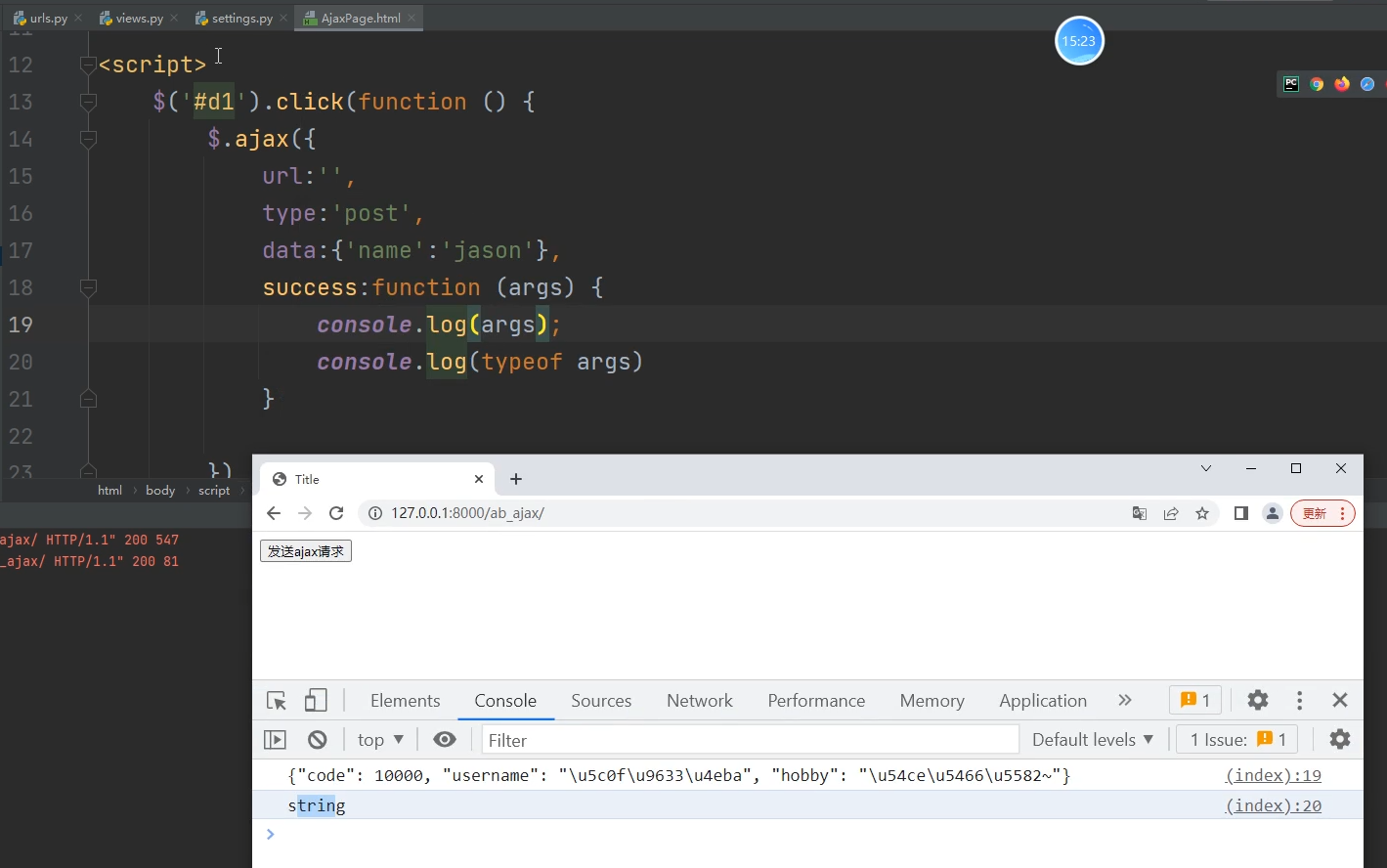Close the DevTools panel
Viewport: 1387px width, 868px height.
(x=1340, y=700)
